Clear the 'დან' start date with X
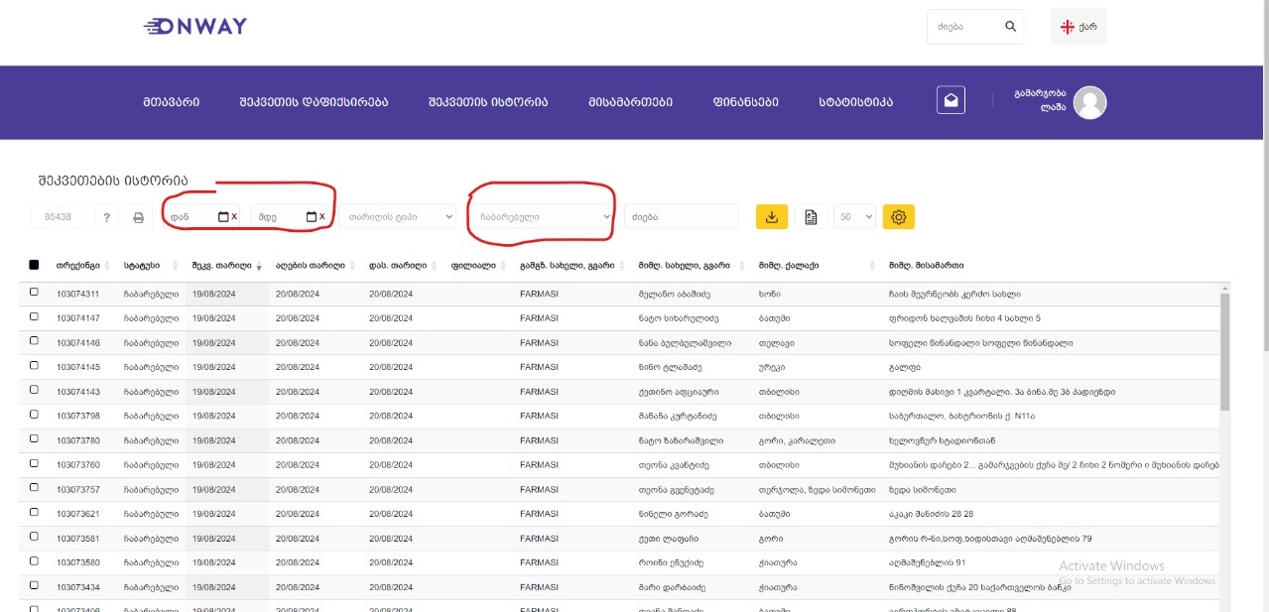Screen dimensions: 1269x612 coord(234,217)
